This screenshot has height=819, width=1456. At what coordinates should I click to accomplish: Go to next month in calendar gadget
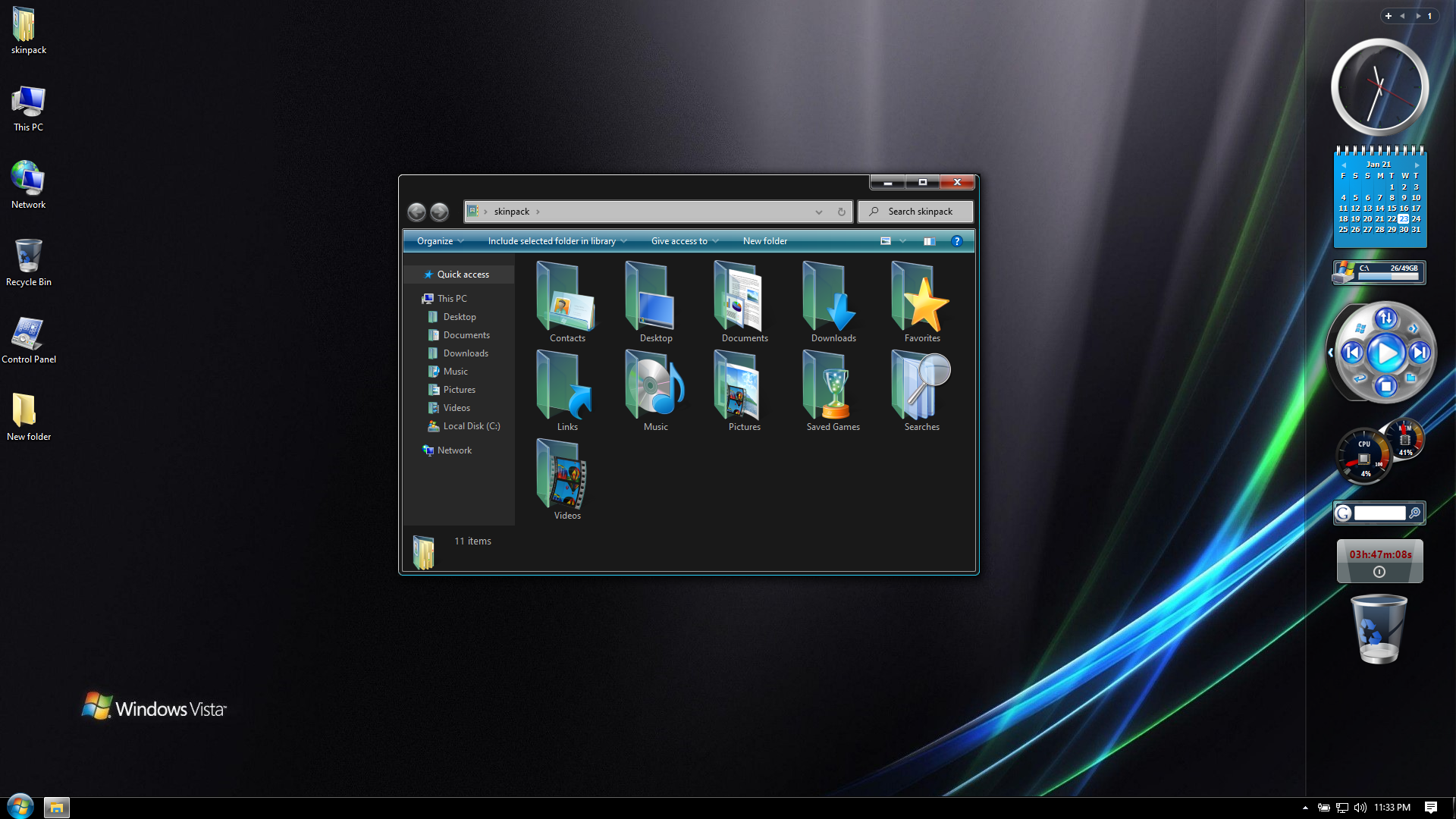coord(1417,165)
